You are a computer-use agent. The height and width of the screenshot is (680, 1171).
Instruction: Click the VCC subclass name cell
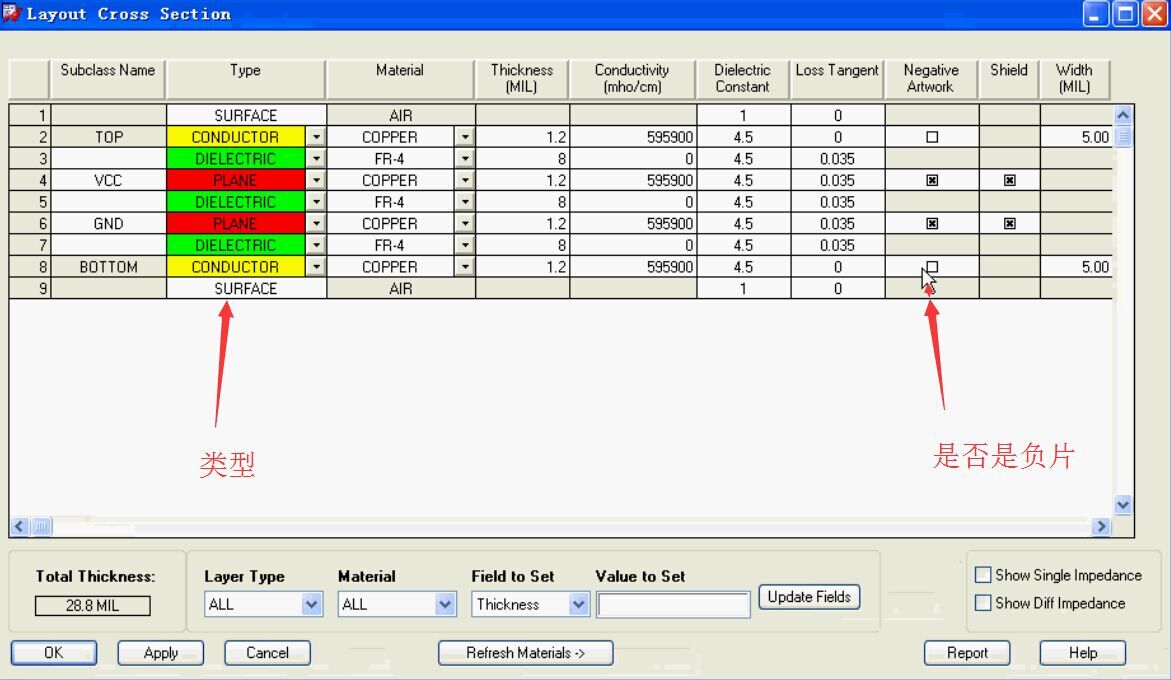pos(108,181)
